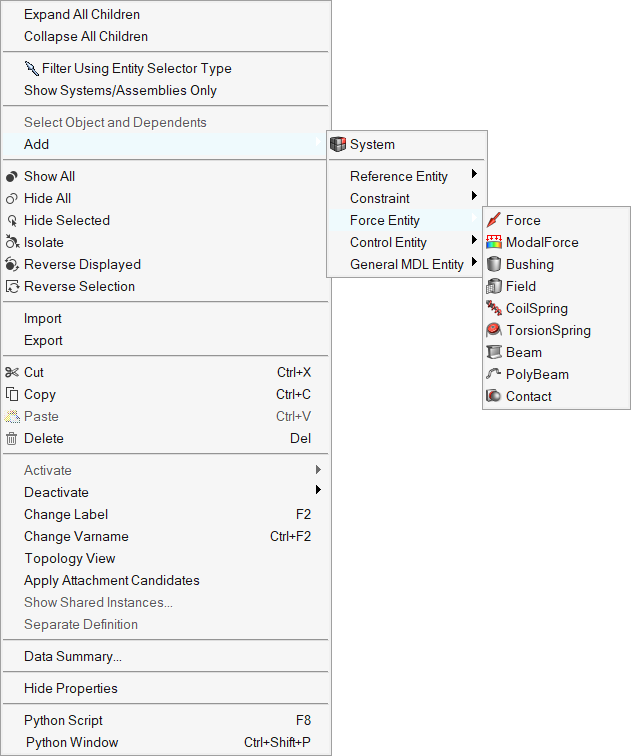Add a Contact entity
Screen dimensions: 631x756
point(528,396)
